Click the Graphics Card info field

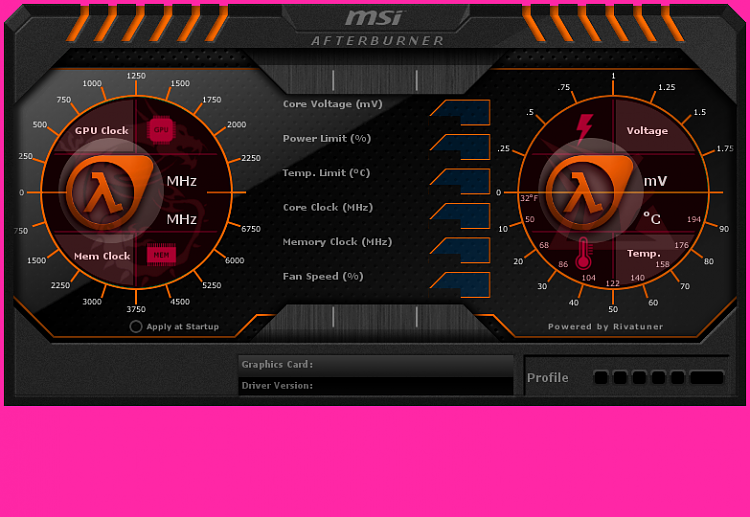[x=376, y=365]
